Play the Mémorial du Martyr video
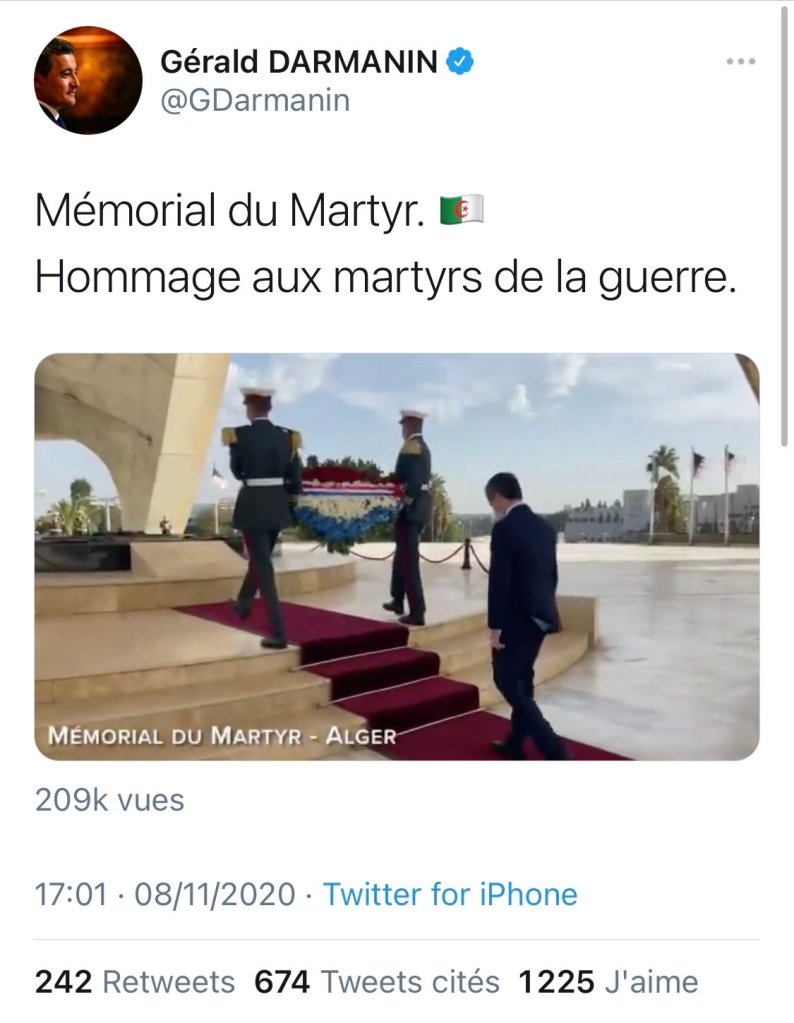 click(x=397, y=557)
